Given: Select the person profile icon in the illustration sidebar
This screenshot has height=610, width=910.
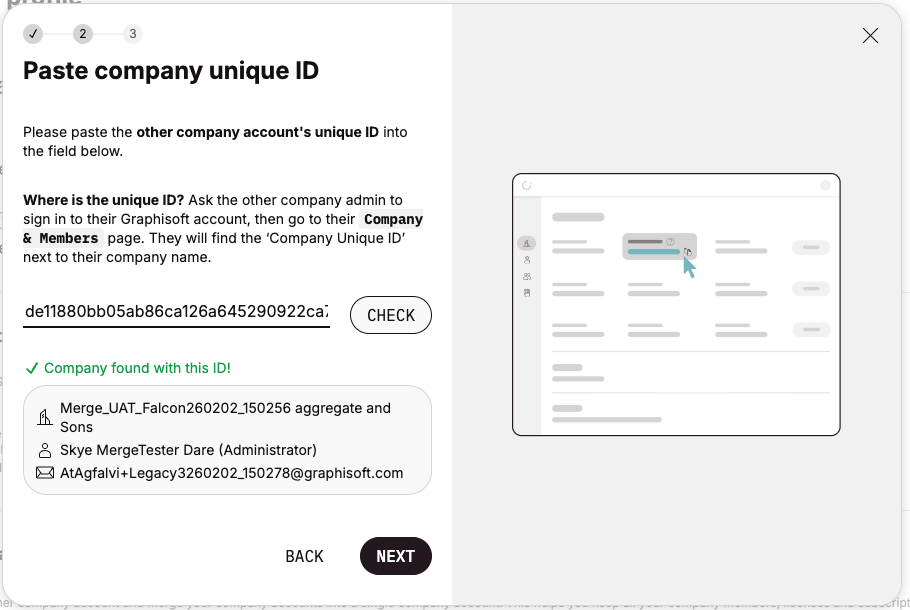Looking at the screenshot, I should 526,260.
